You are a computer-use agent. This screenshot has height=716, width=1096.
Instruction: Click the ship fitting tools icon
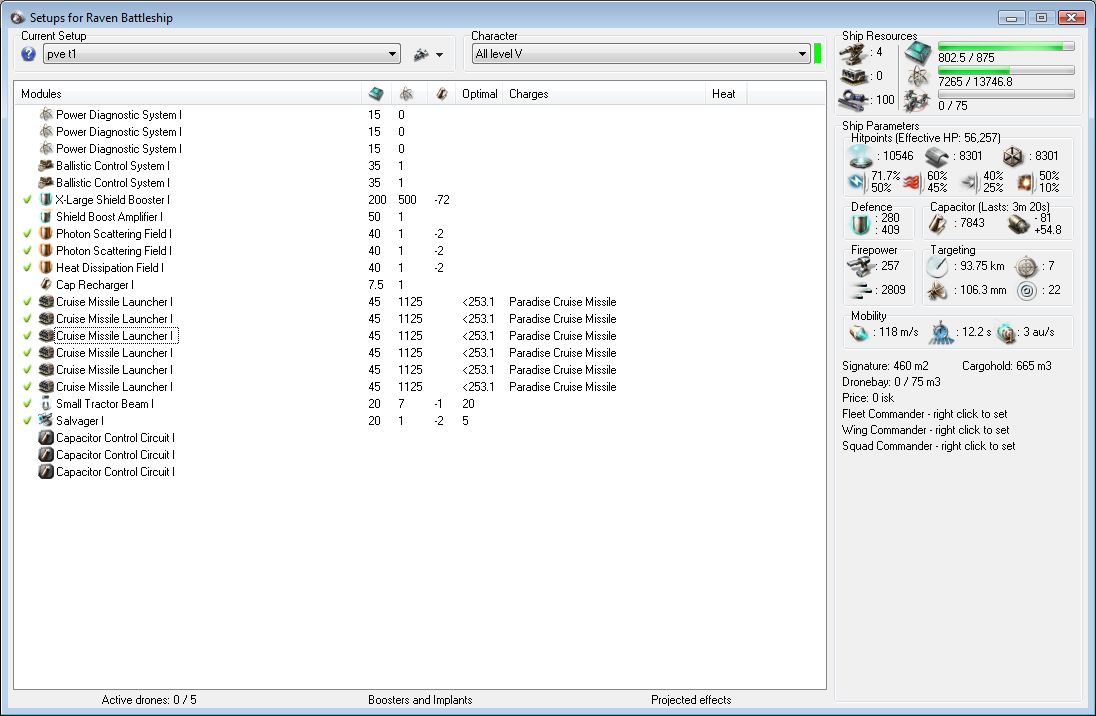tap(421, 54)
